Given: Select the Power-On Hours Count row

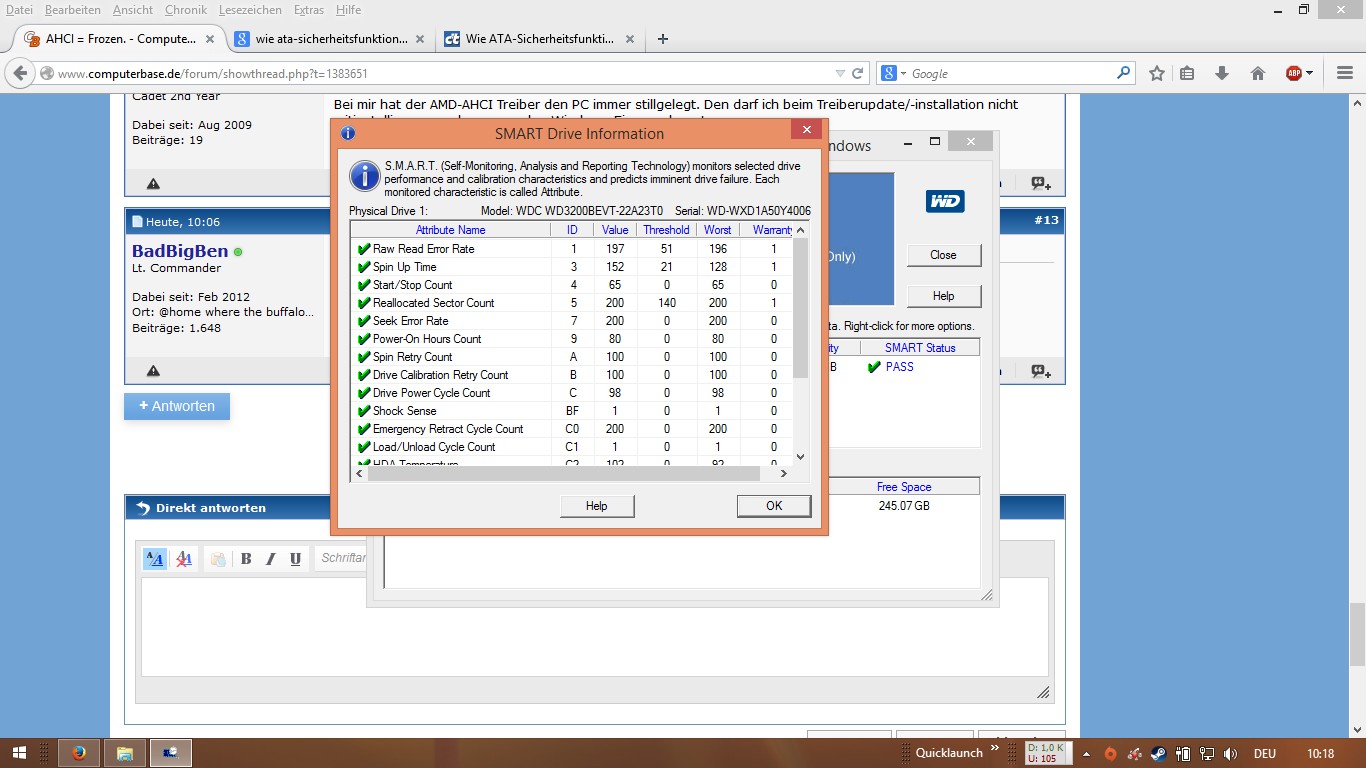Looking at the screenshot, I should point(572,339).
